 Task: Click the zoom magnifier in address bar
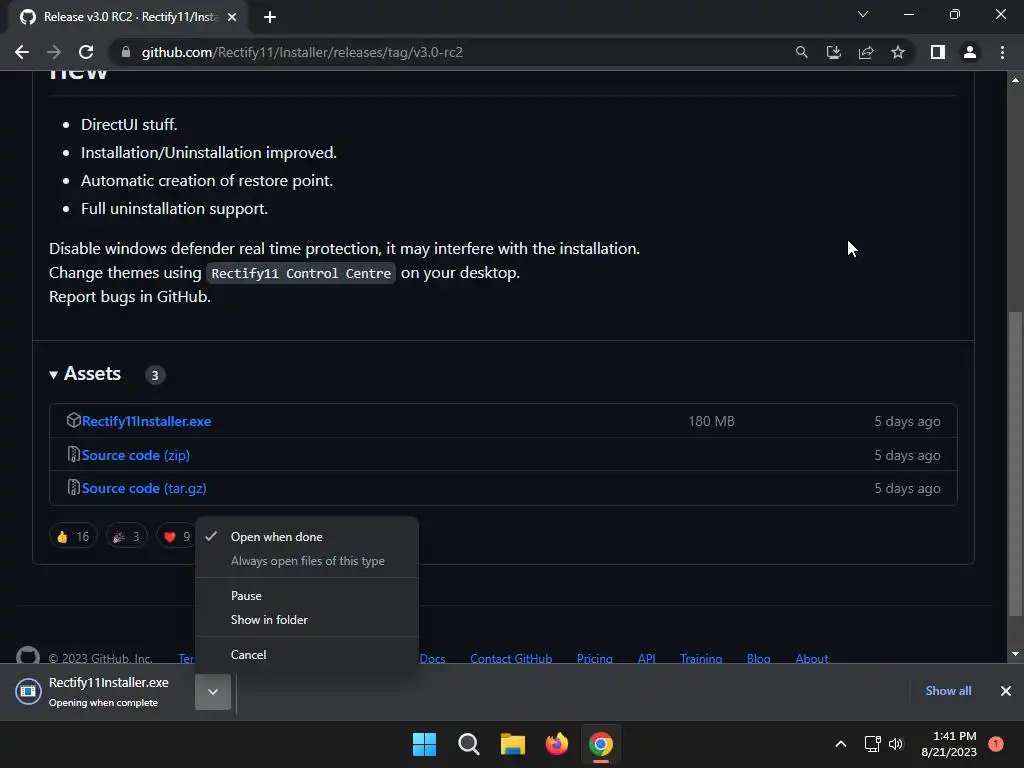click(801, 52)
